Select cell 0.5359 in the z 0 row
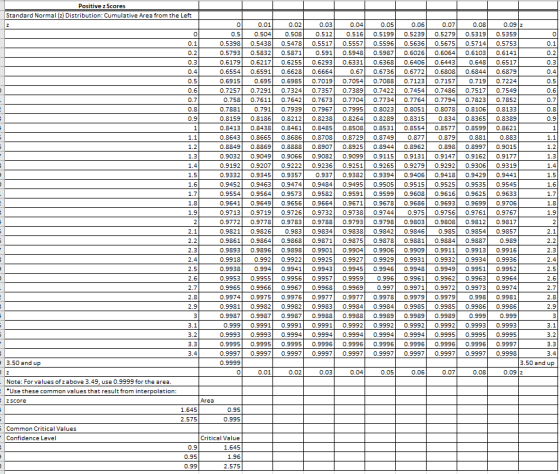The image size is (560, 474). pyautogui.click(x=503, y=34)
